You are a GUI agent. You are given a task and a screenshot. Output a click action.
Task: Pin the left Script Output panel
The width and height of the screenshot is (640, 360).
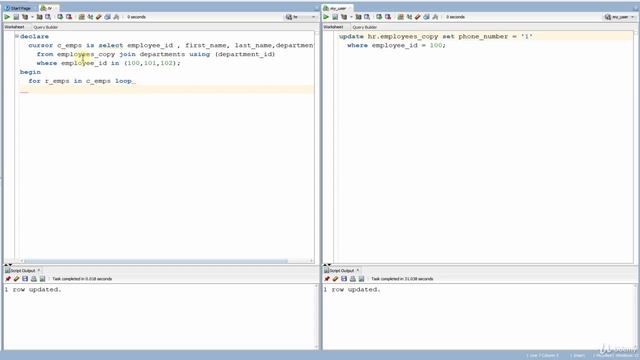pos(8,279)
